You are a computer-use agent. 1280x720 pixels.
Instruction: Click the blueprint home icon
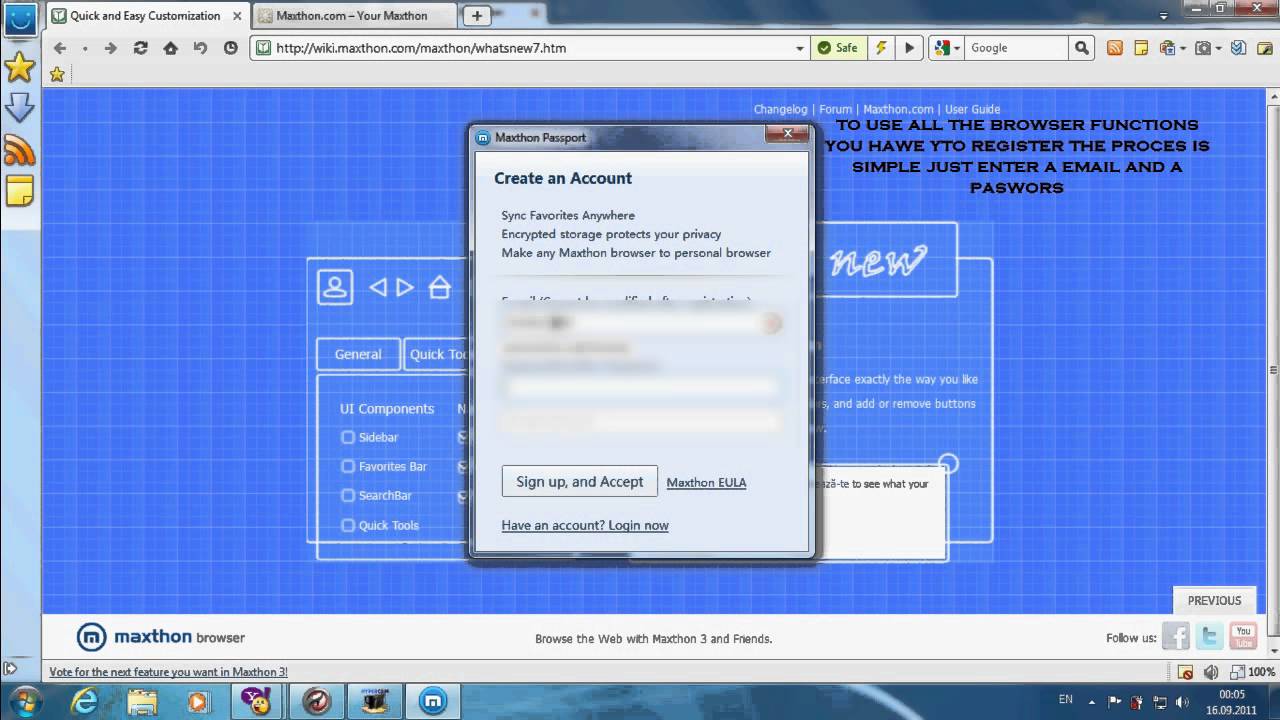(439, 287)
